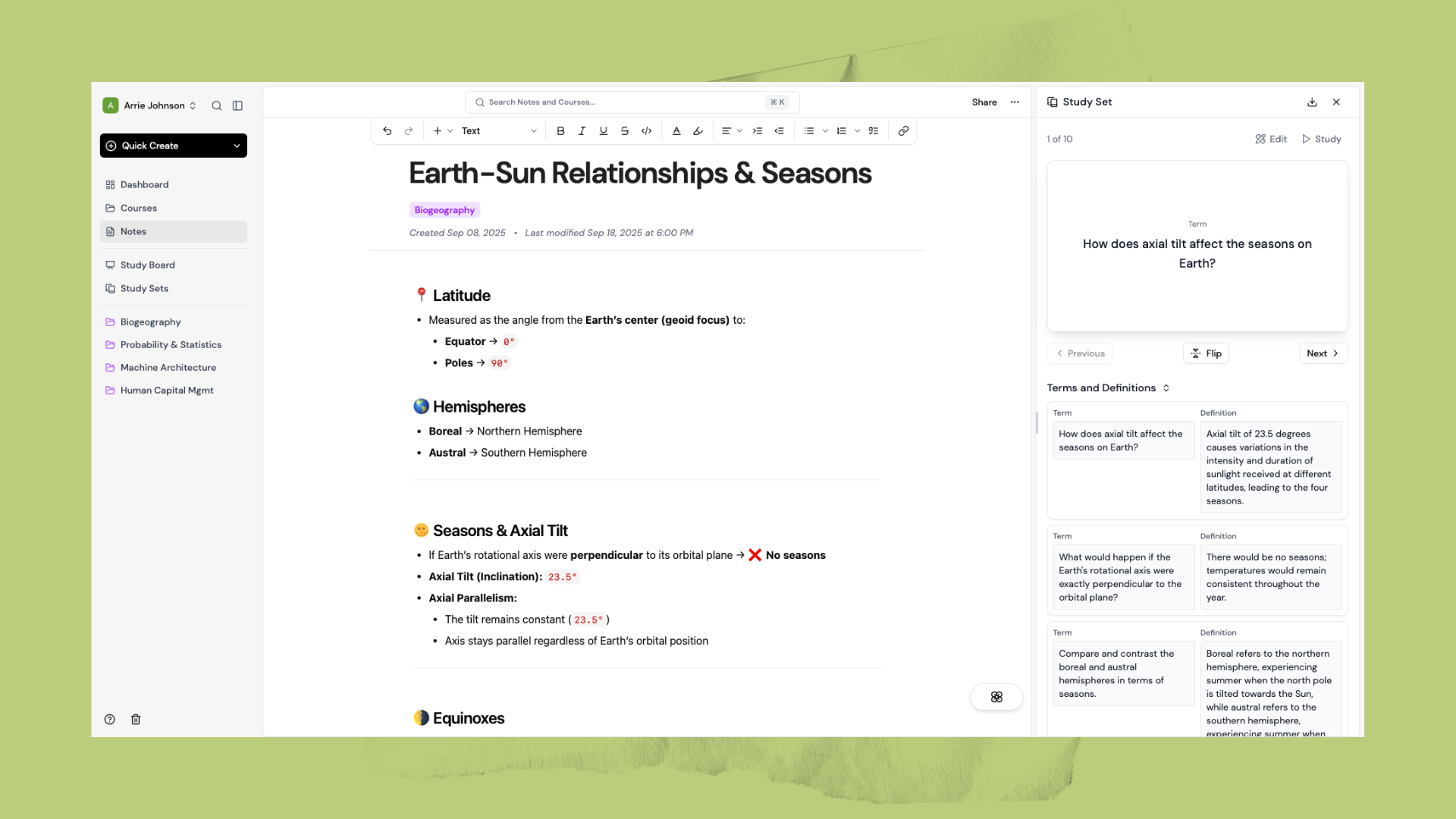
Task: Apply strikethrough to the text
Action: (x=624, y=130)
